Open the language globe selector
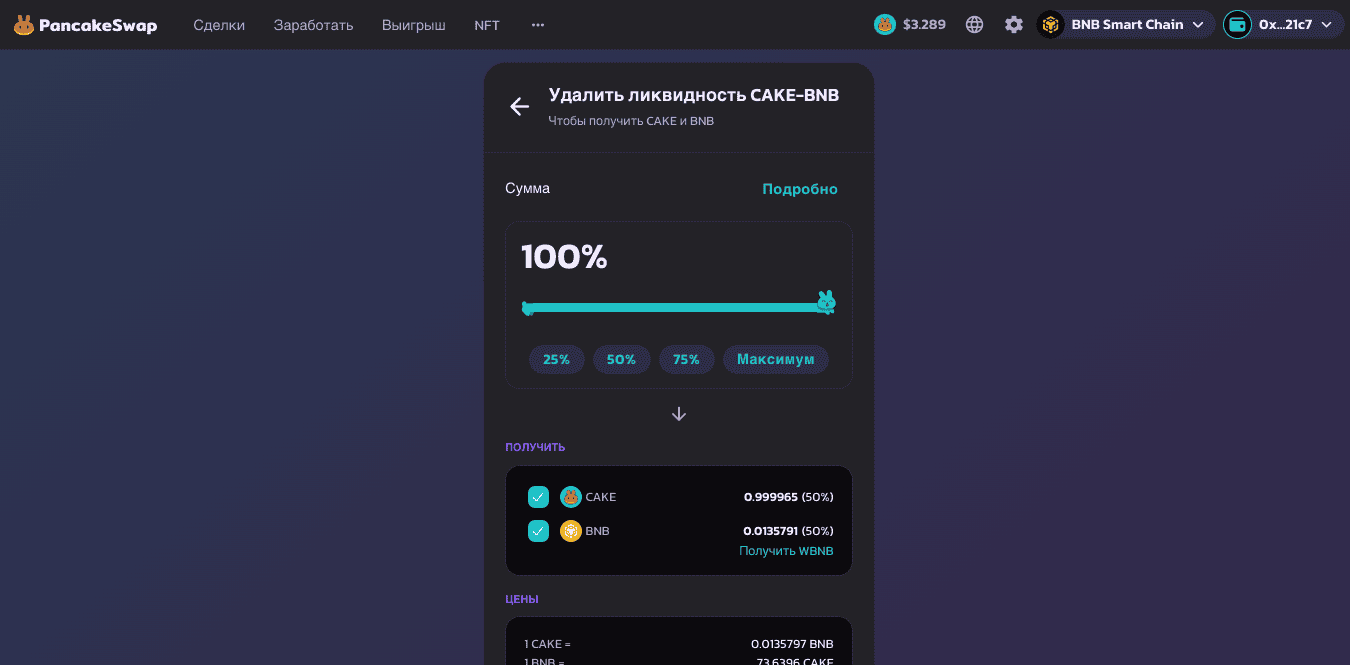This screenshot has height=665, width=1350. (975, 24)
